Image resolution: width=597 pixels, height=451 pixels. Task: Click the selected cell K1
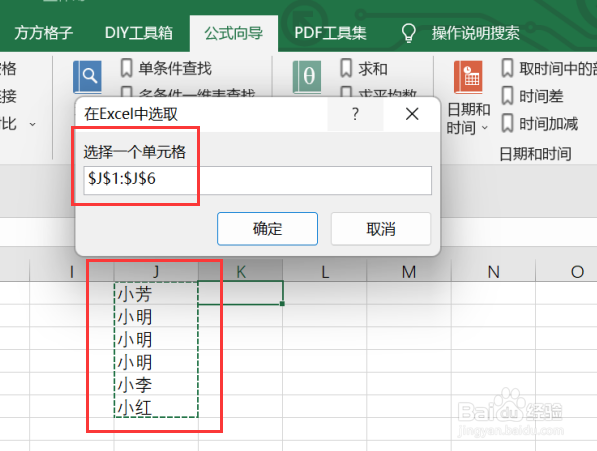[x=241, y=293]
